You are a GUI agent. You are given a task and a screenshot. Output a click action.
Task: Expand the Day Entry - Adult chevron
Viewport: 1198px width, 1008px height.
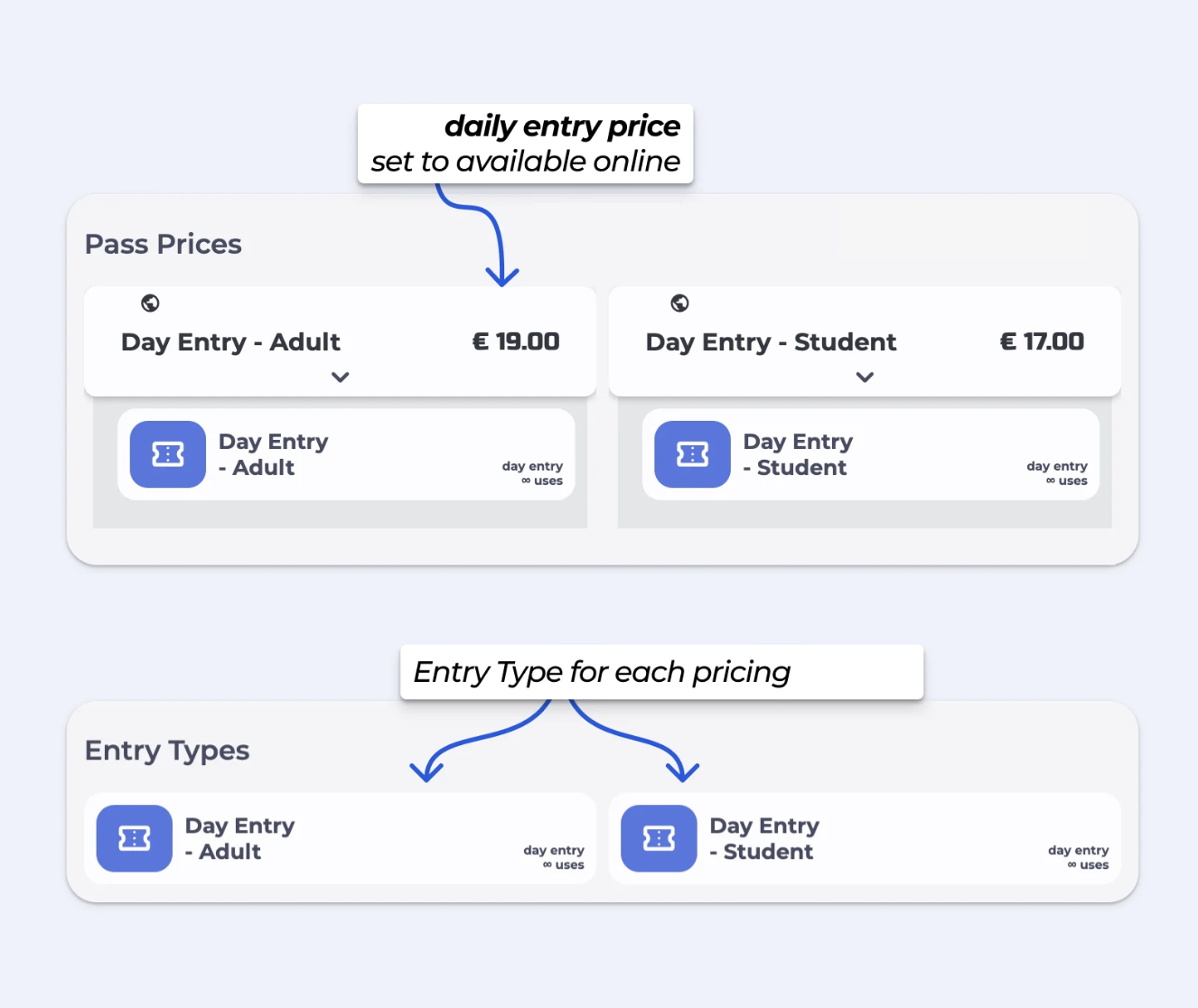[x=340, y=377]
